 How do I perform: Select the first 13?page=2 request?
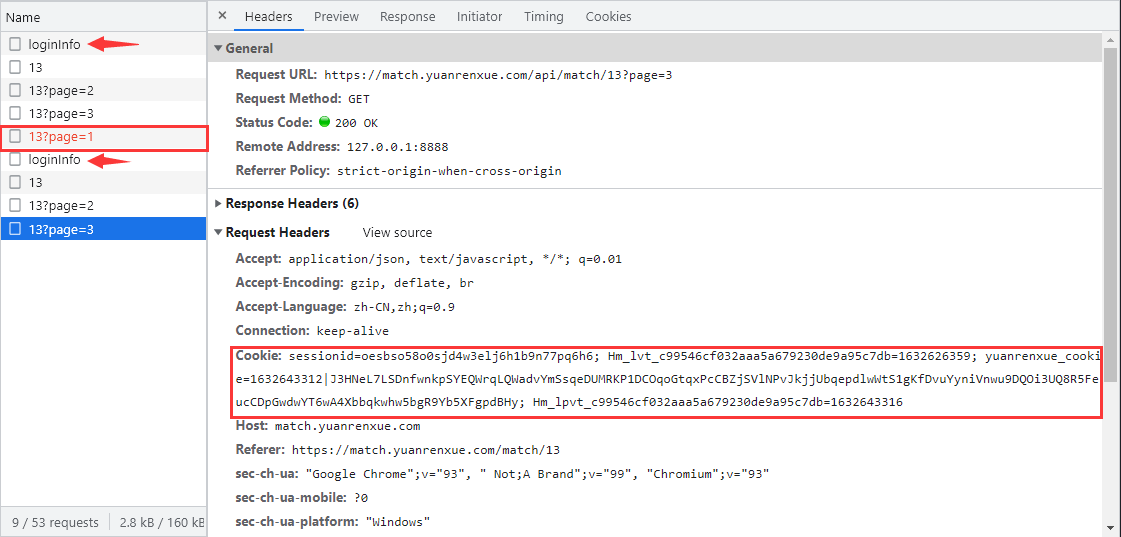(61, 90)
